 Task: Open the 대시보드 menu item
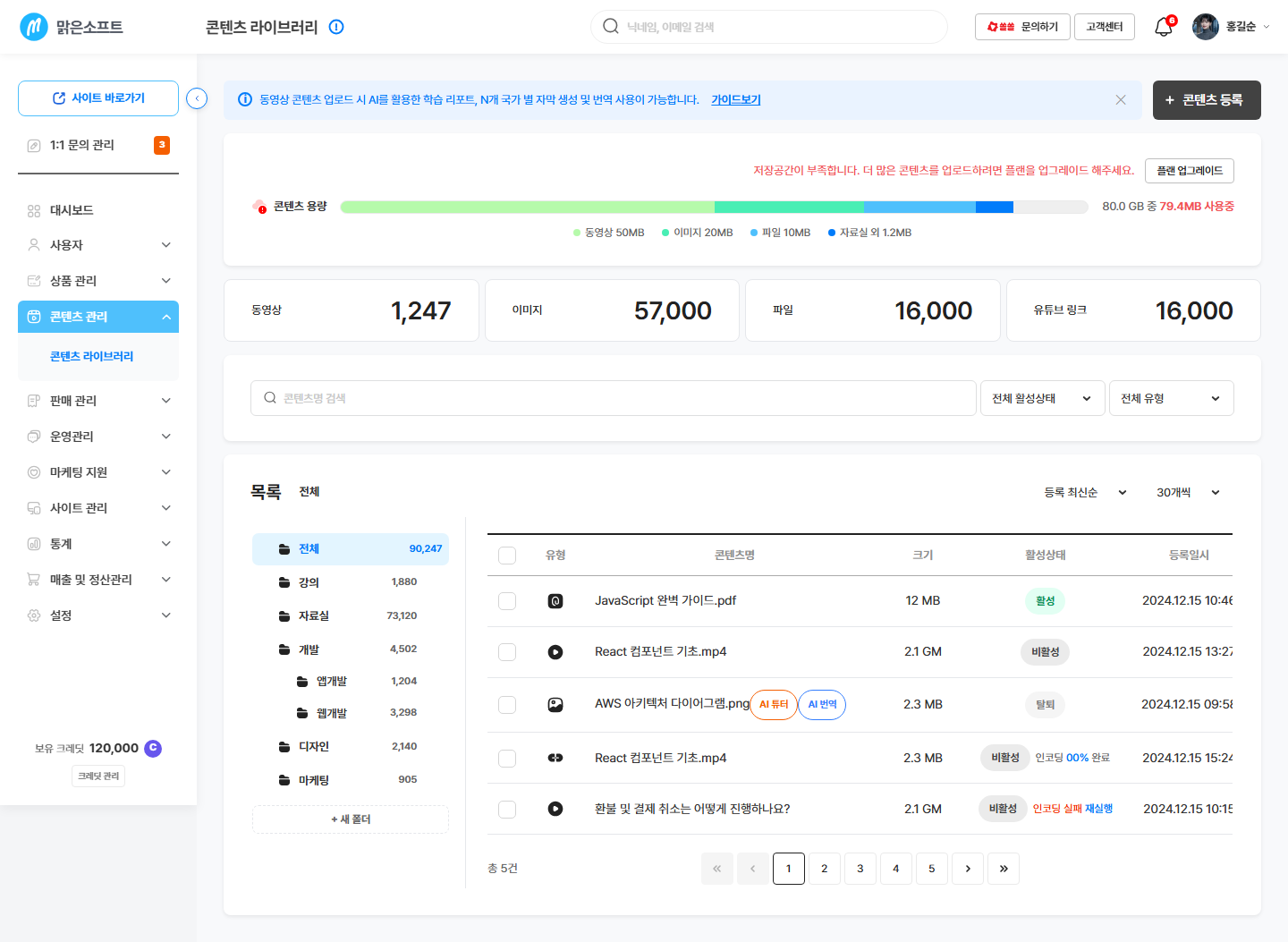pyautogui.click(x=98, y=210)
